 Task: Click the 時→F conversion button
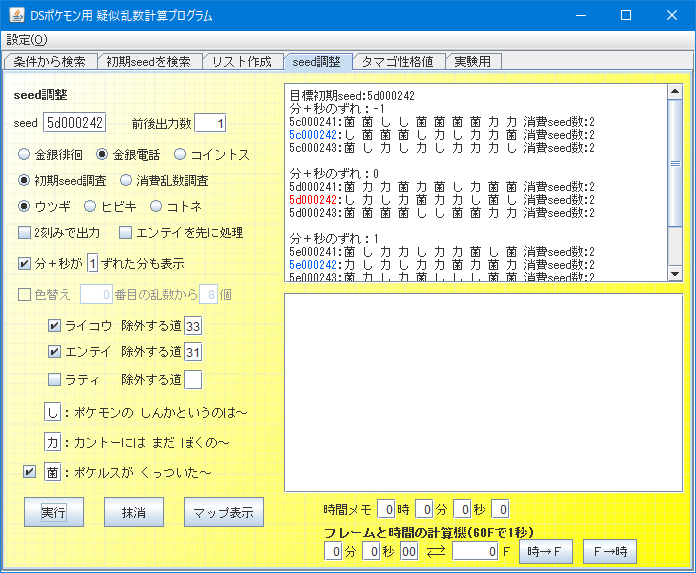(x=546, y=552)
